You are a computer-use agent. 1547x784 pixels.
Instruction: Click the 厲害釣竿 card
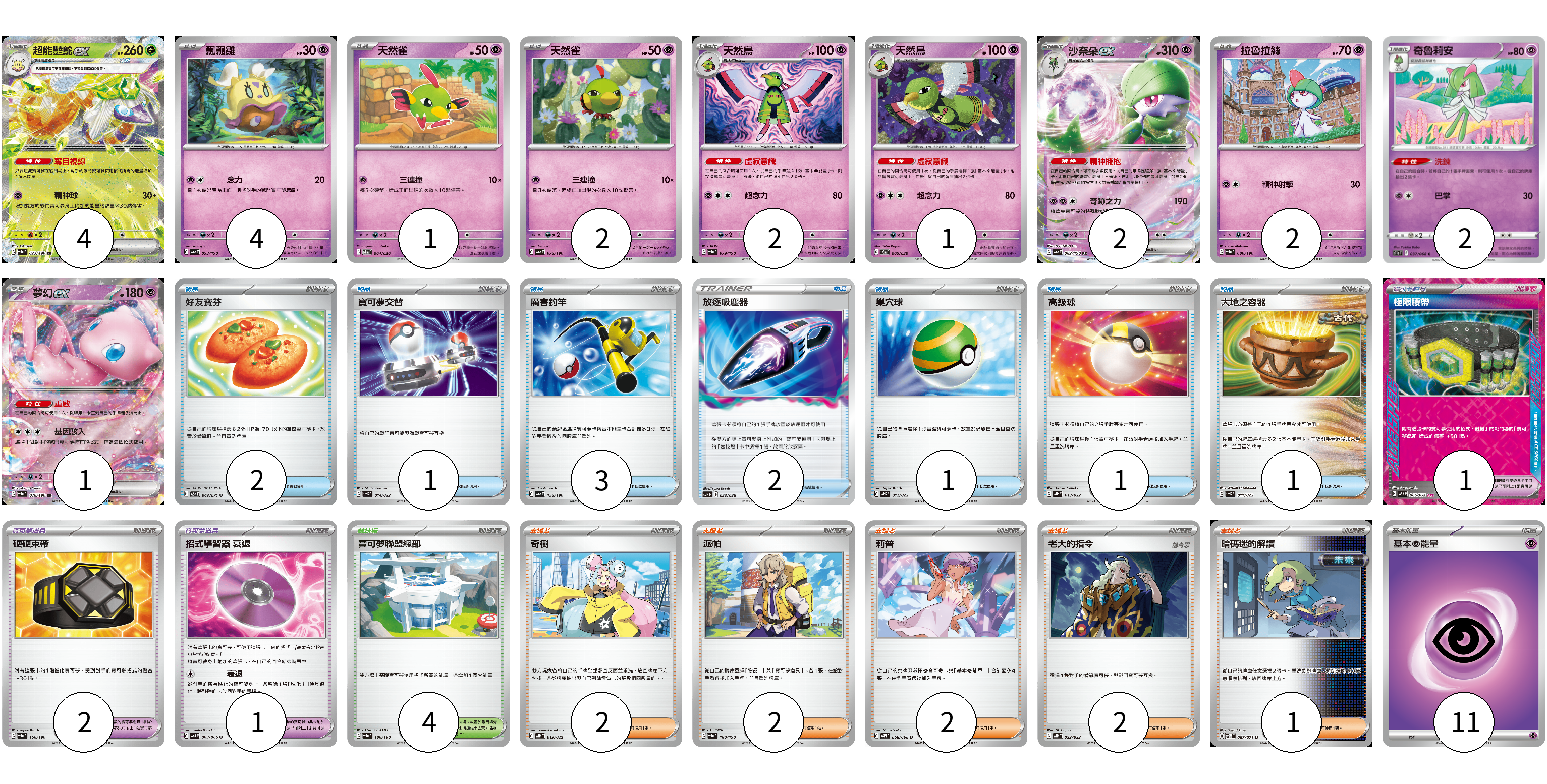pos(600,391)
